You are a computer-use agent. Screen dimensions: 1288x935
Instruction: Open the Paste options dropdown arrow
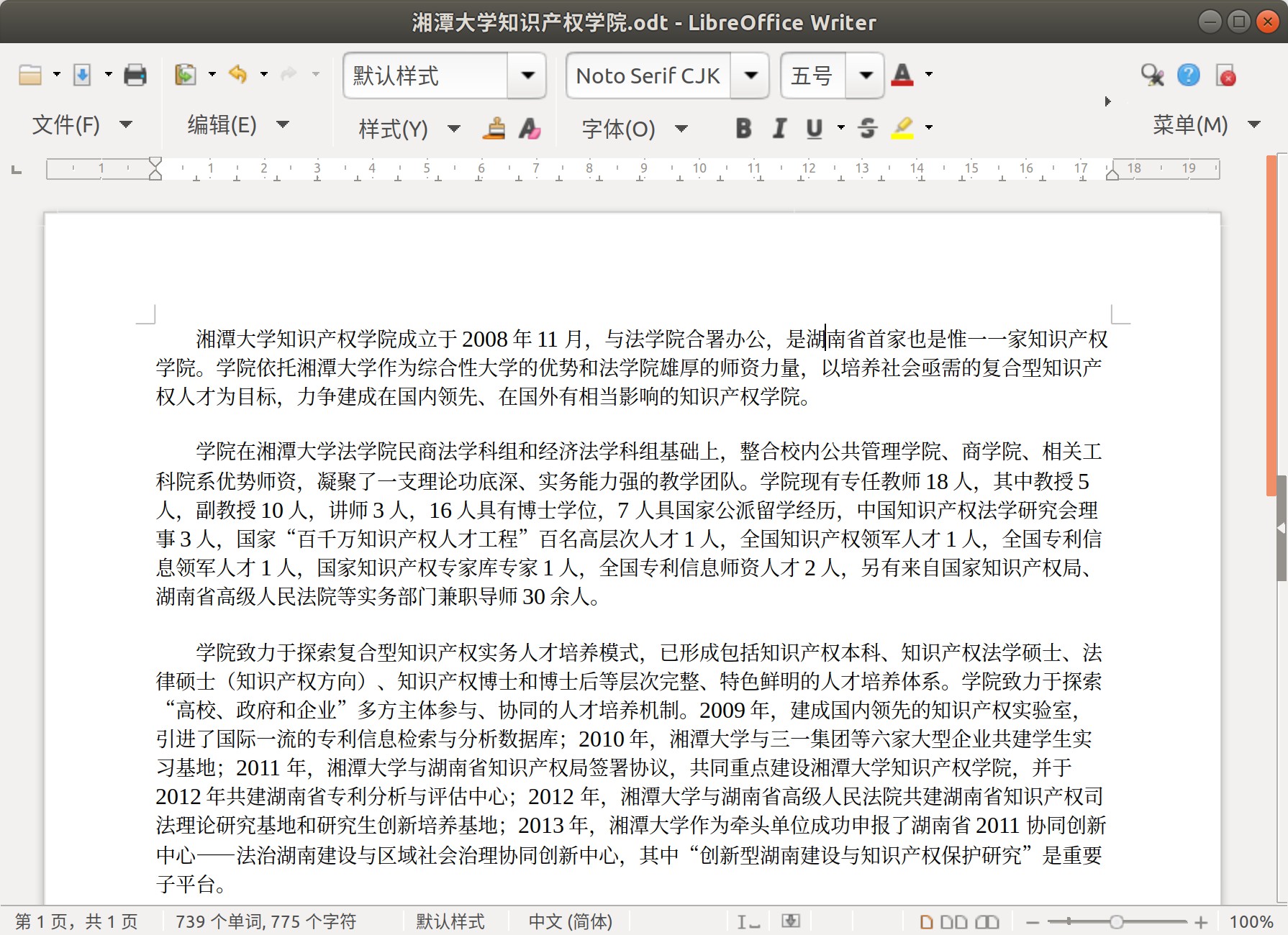[212, 75]
